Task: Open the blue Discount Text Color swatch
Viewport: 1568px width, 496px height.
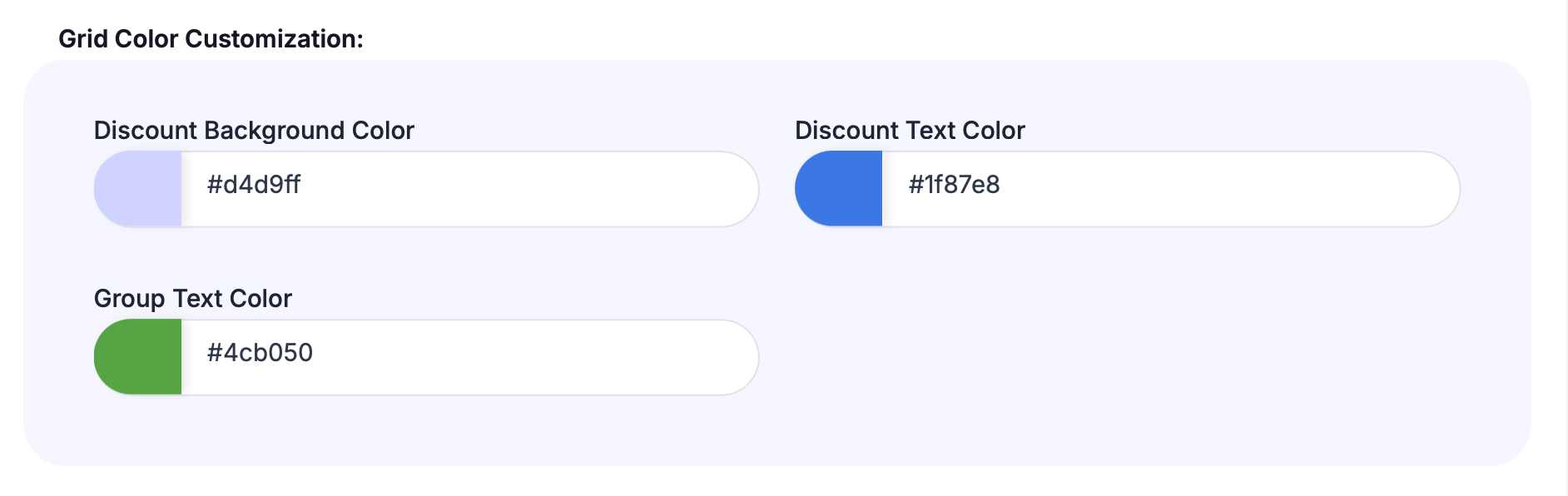Action: (x=839, y=189)
